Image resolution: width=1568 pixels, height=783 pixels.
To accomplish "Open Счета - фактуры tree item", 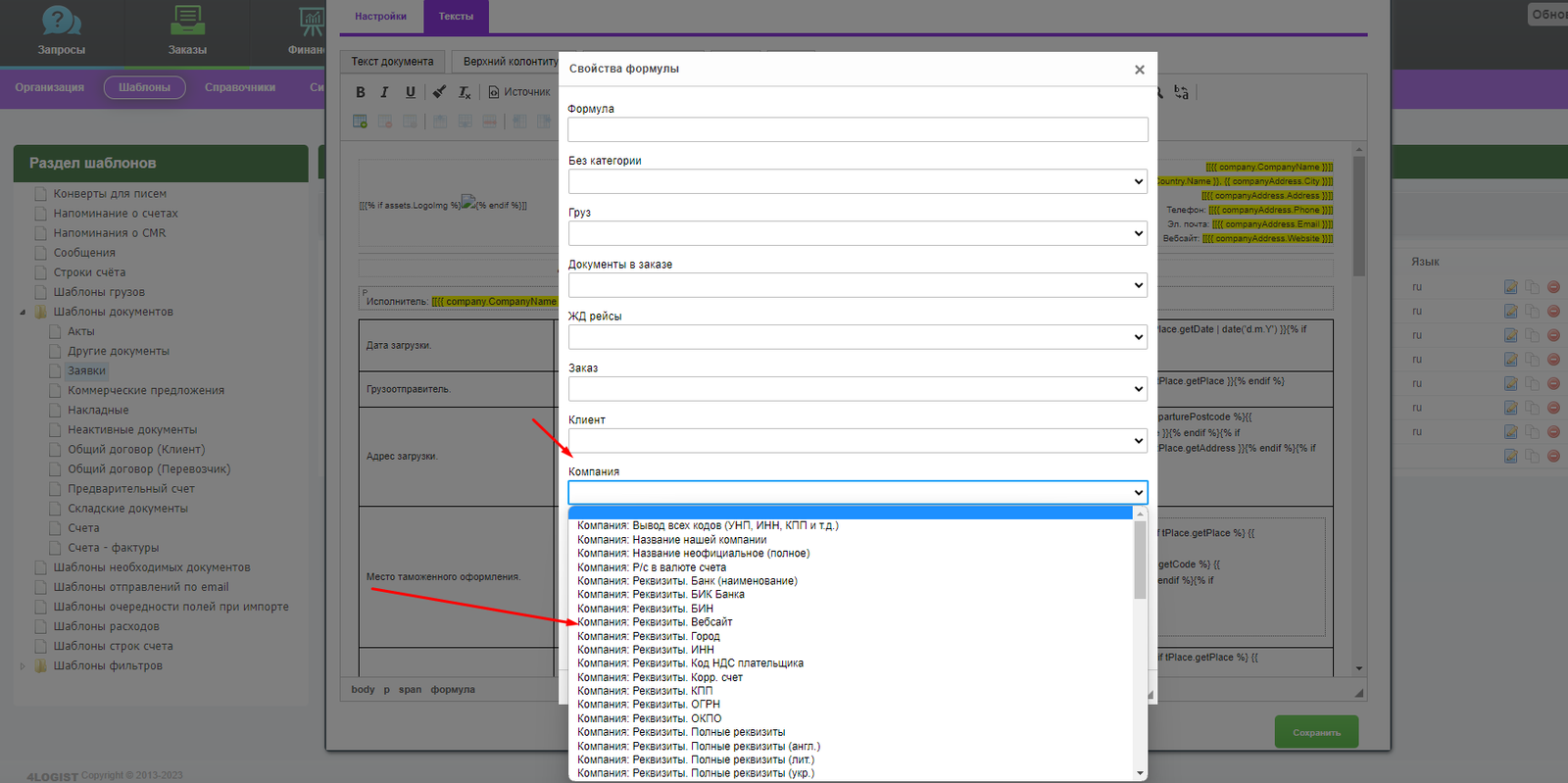I will pos(113,548).
